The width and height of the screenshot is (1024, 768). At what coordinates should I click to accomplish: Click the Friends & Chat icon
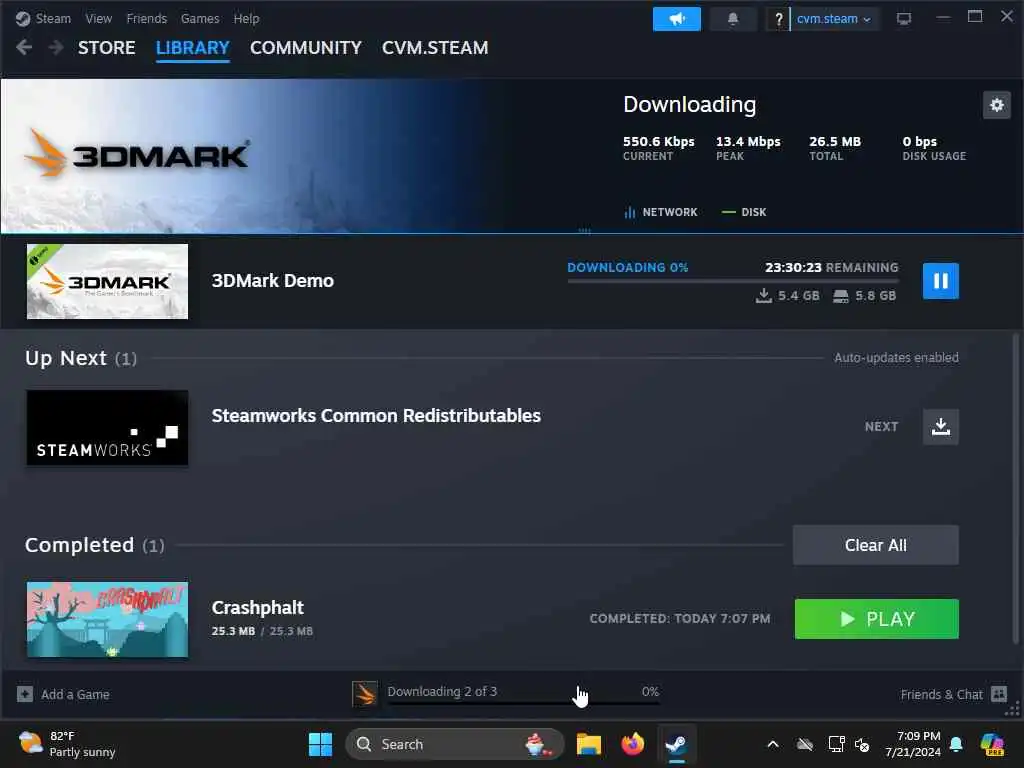(x=999, y=694)
